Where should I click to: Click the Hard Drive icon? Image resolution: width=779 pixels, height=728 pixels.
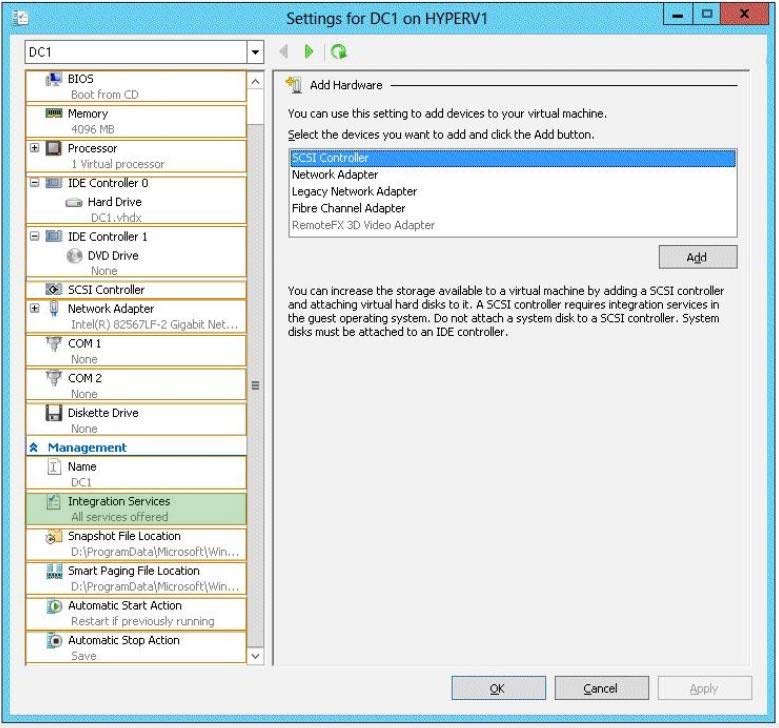[74, 202]
